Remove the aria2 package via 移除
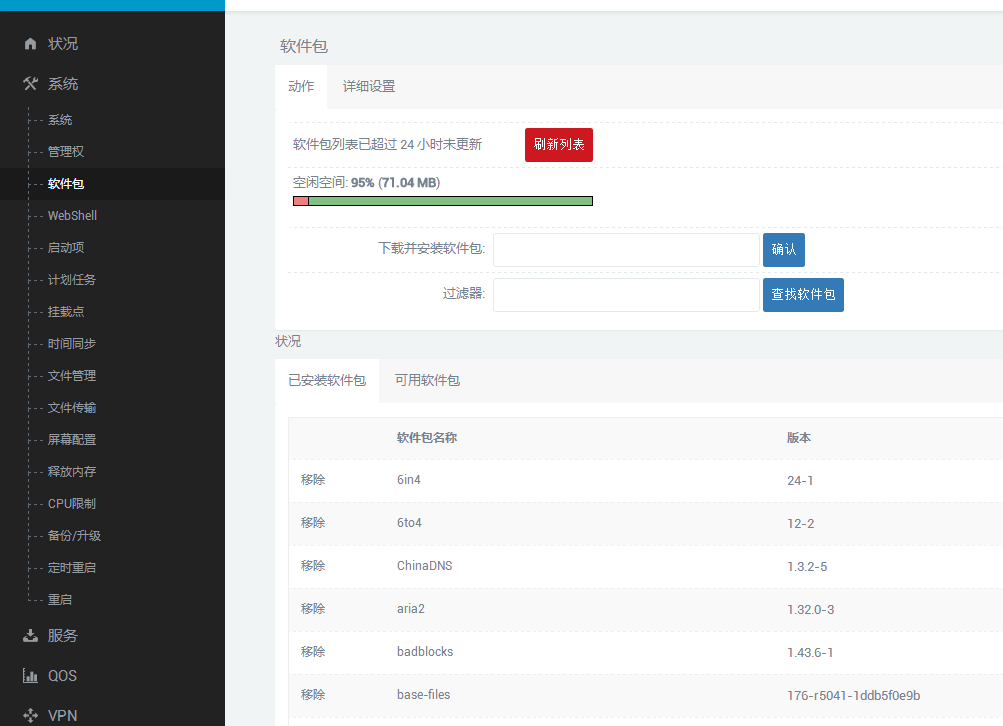Viewport: 1003px width, 726px height. coord(313,608)
